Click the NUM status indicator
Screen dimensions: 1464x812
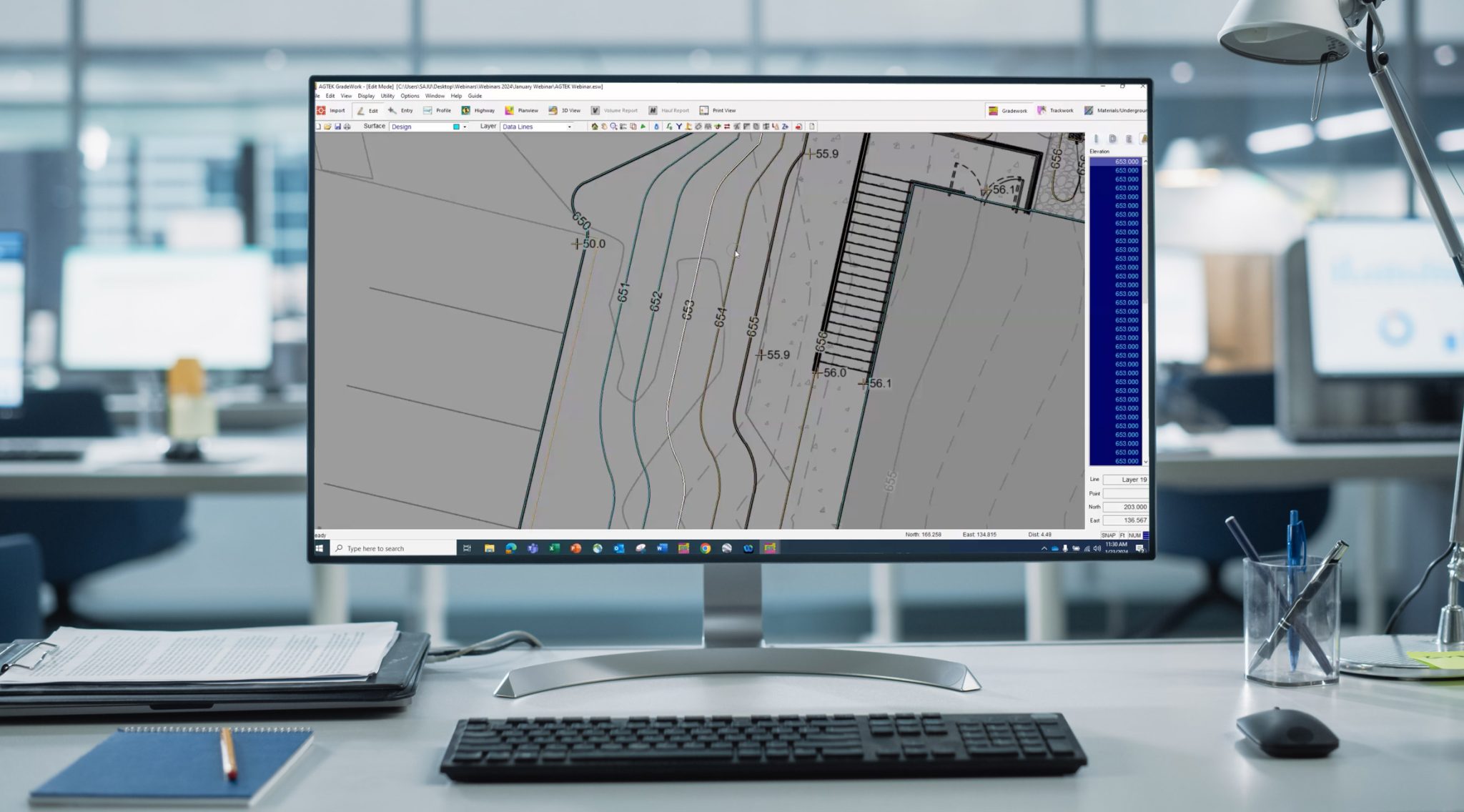(x=1134, y=535)
